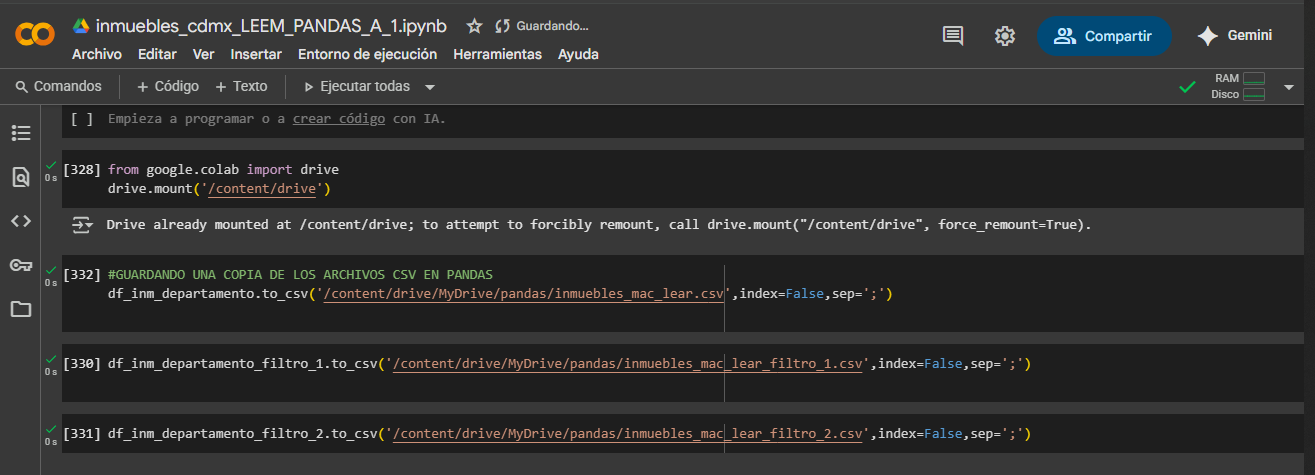Click 'from google.colab import drive' code line
Viewport: 1315px width, 475px height.
coord(223,170)
